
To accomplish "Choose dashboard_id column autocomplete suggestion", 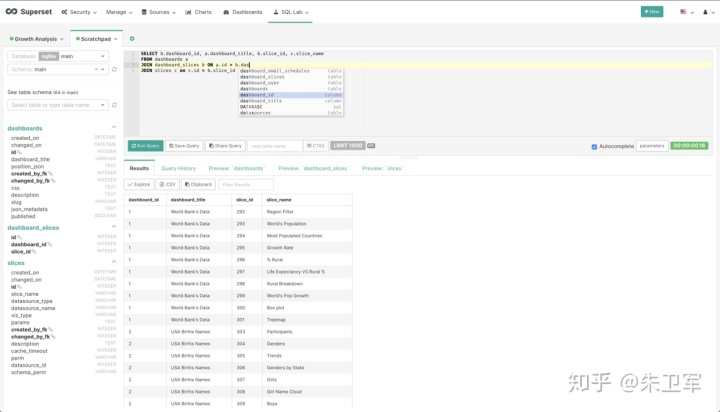I will coord(291,95).
